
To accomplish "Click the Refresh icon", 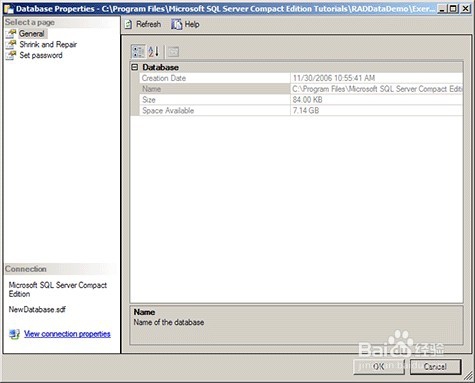I will click(128, 24).
